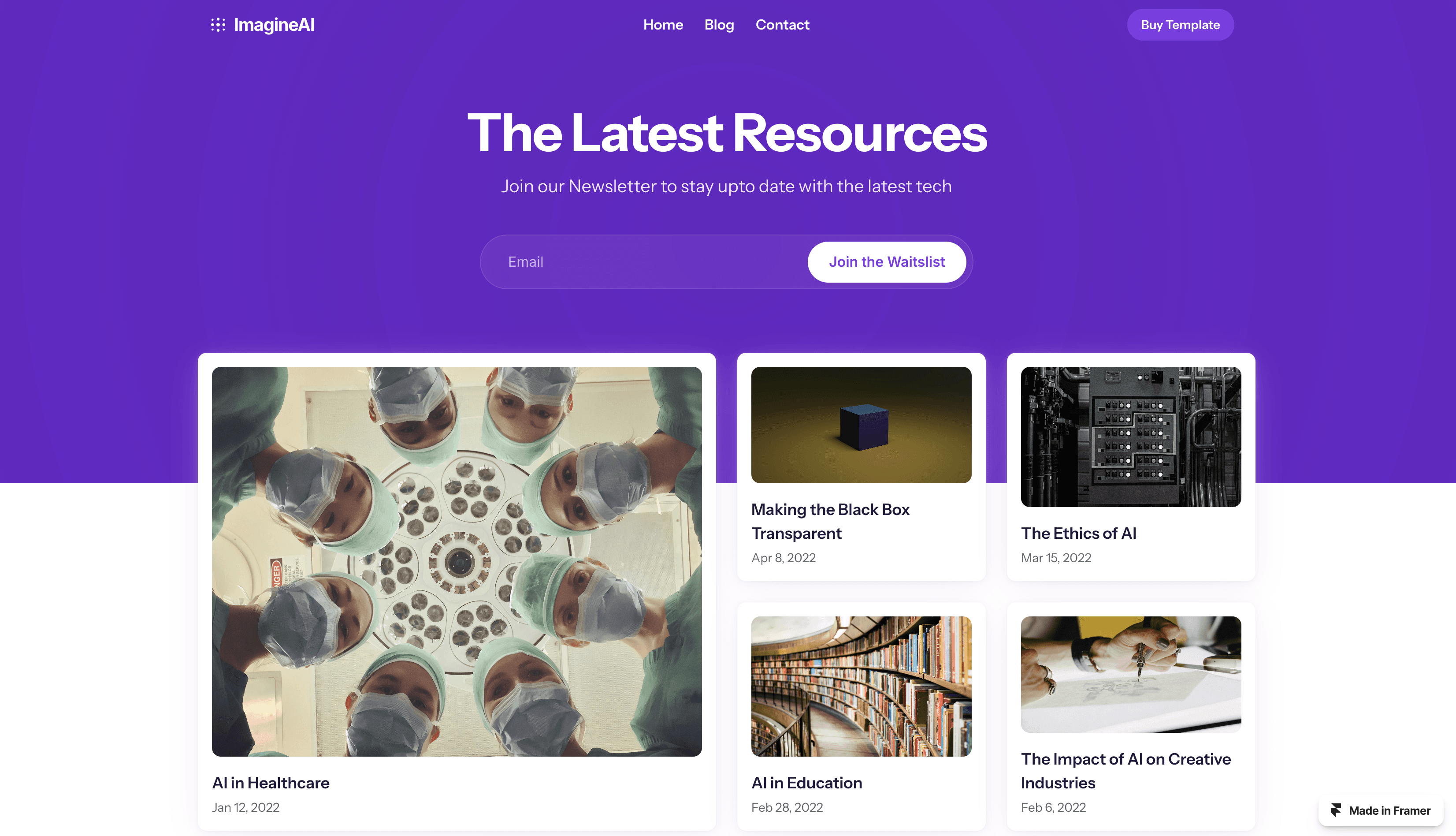Click the ImagineAI brand name text

(x=274, y=25)
